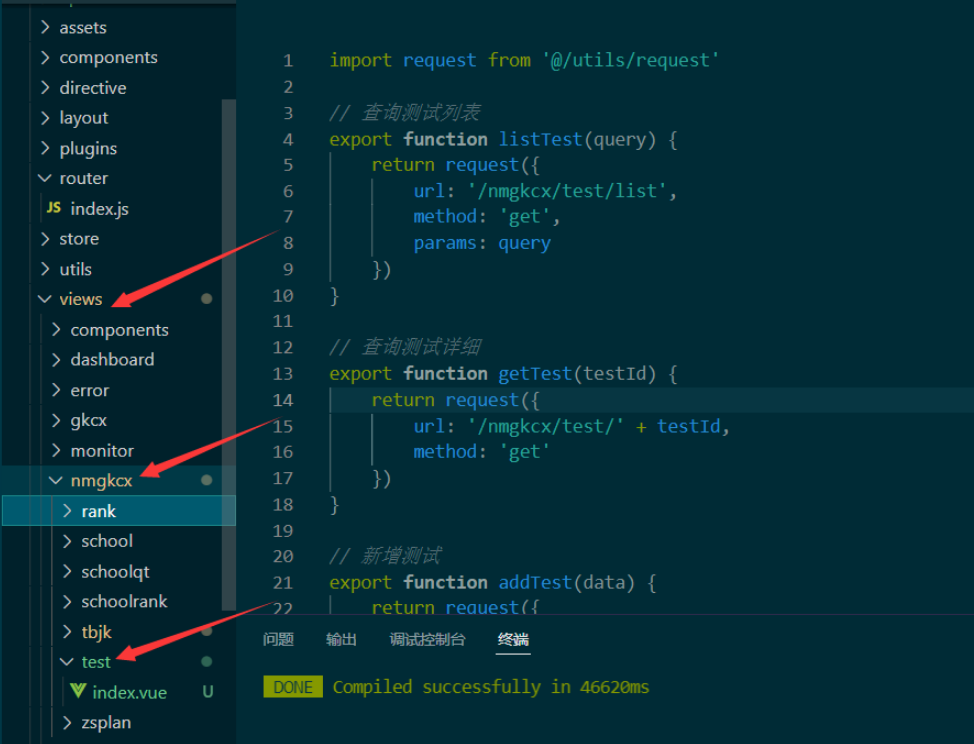Expand the assets folder

(x=45, y=28)
